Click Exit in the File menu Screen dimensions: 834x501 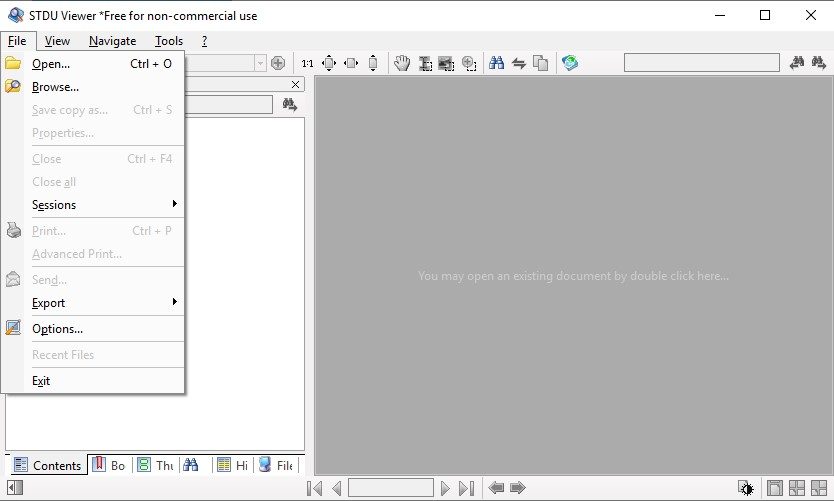(x=41, y=381)
